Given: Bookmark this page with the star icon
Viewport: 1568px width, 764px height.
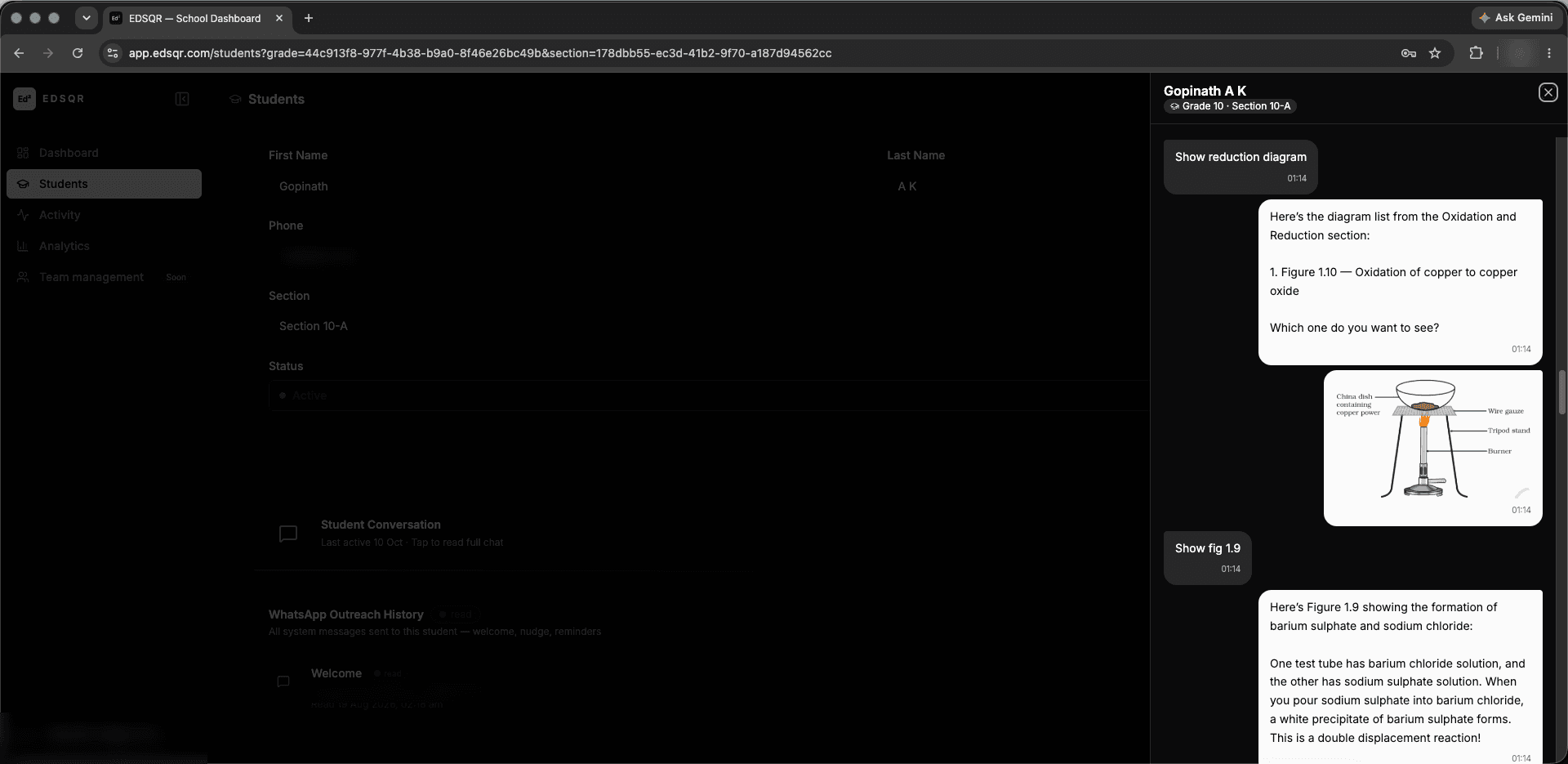Looking at the screenshot, I should 1435,53.
